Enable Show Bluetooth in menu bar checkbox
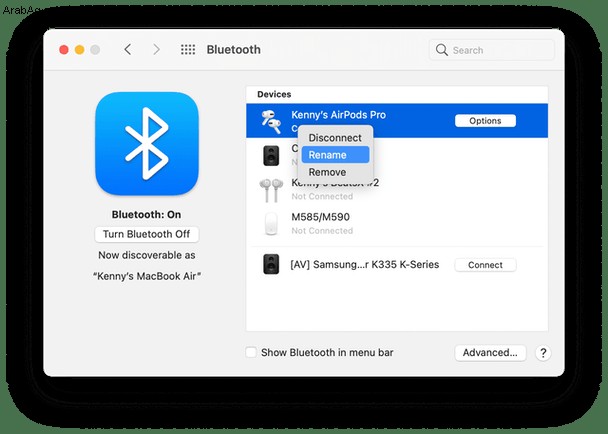This screenshot has width=608, height=434. tap(251, 352)
